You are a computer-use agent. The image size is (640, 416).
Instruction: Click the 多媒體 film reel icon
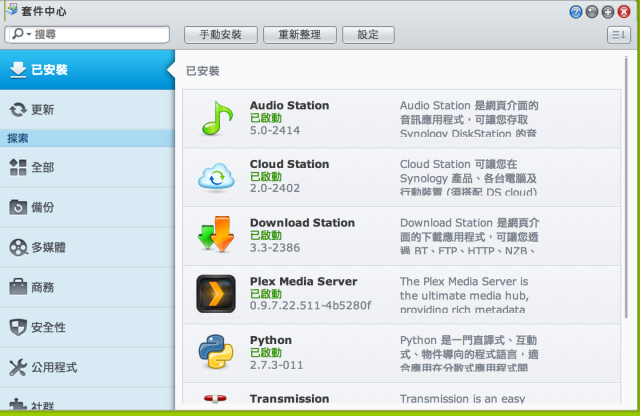click(18, 247)
